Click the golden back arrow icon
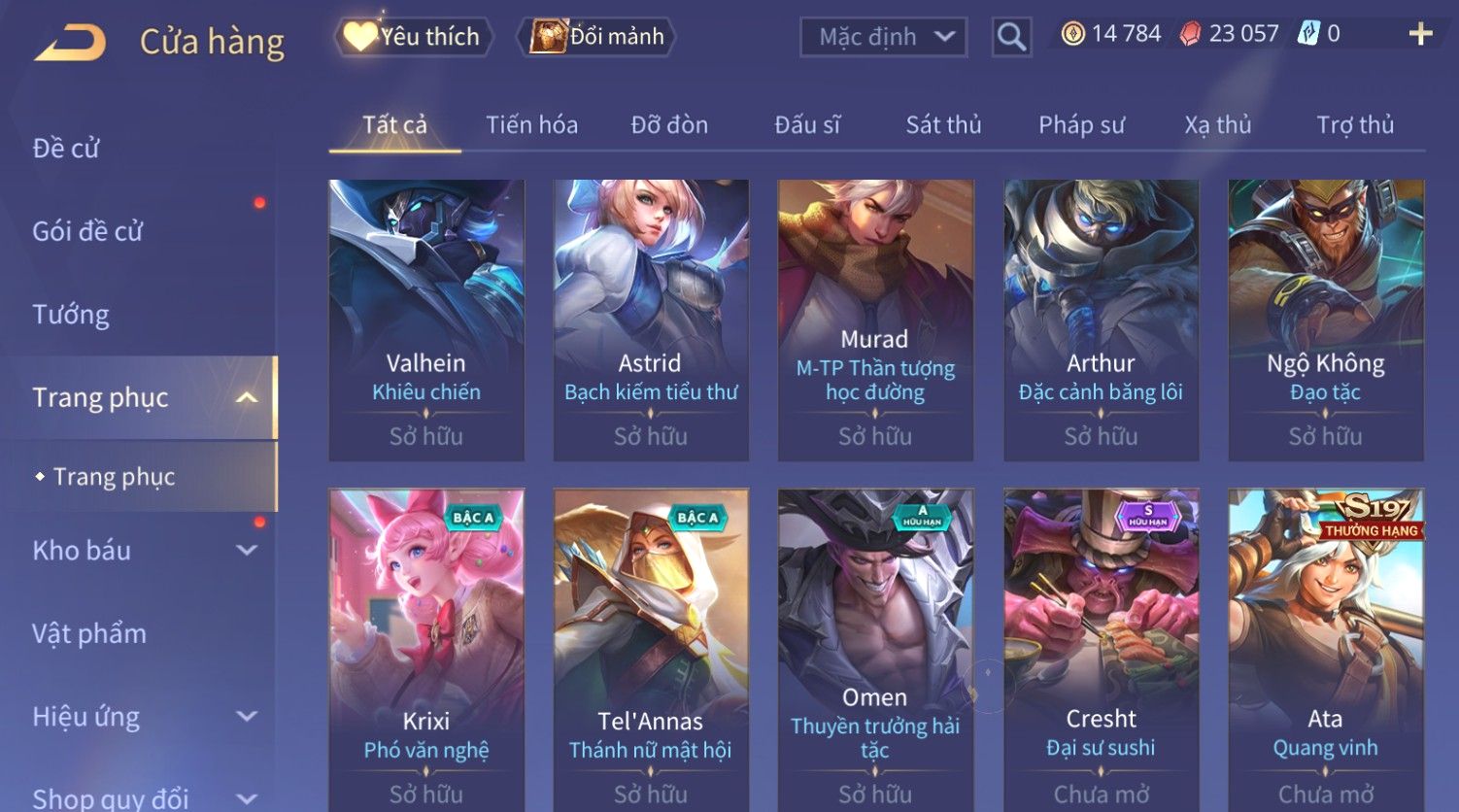The width and height of the screenshot is (1459, 812). [70, 43]
